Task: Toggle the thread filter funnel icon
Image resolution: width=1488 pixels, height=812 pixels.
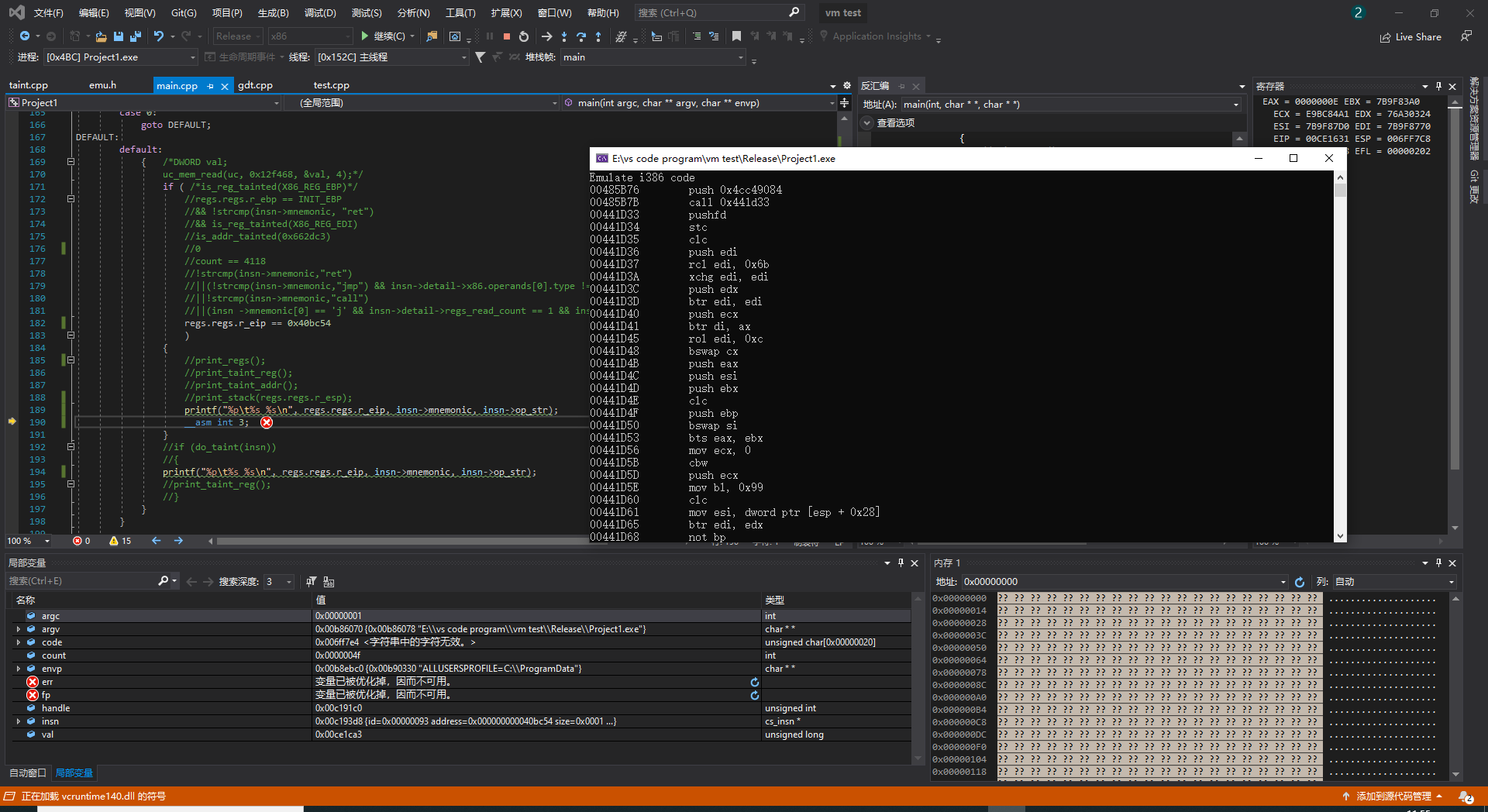Action: click(x=480, y=57)
